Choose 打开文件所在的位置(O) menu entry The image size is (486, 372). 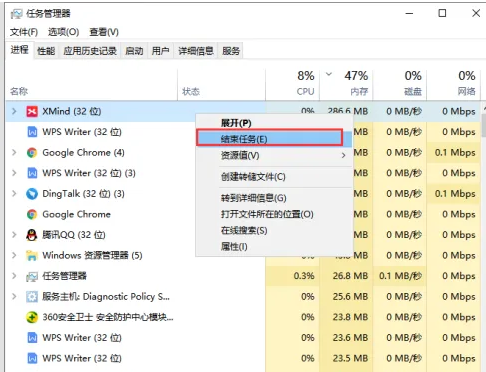coord(275,214)
